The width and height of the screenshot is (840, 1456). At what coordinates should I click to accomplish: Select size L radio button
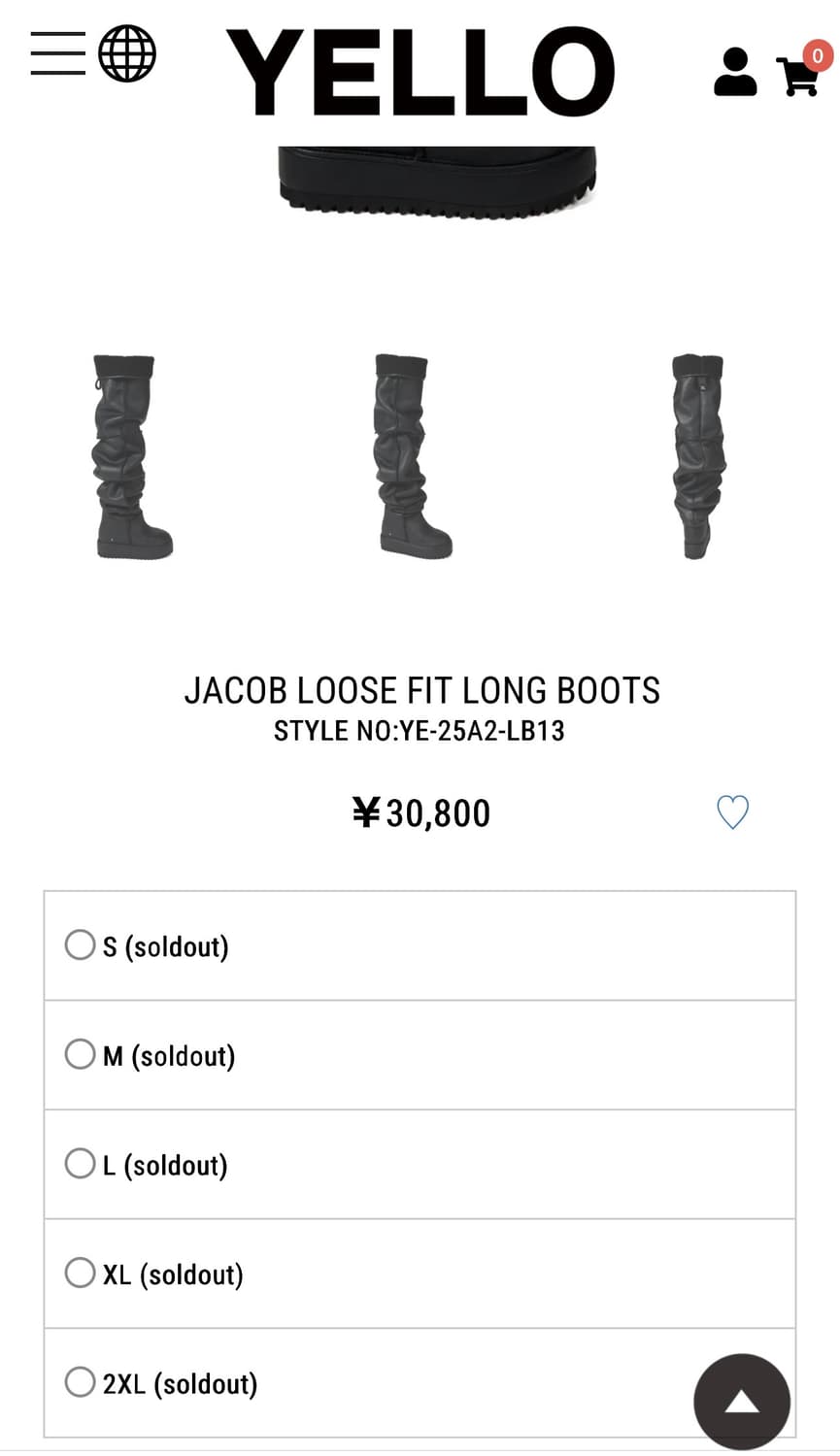[x=80, y=1164]
